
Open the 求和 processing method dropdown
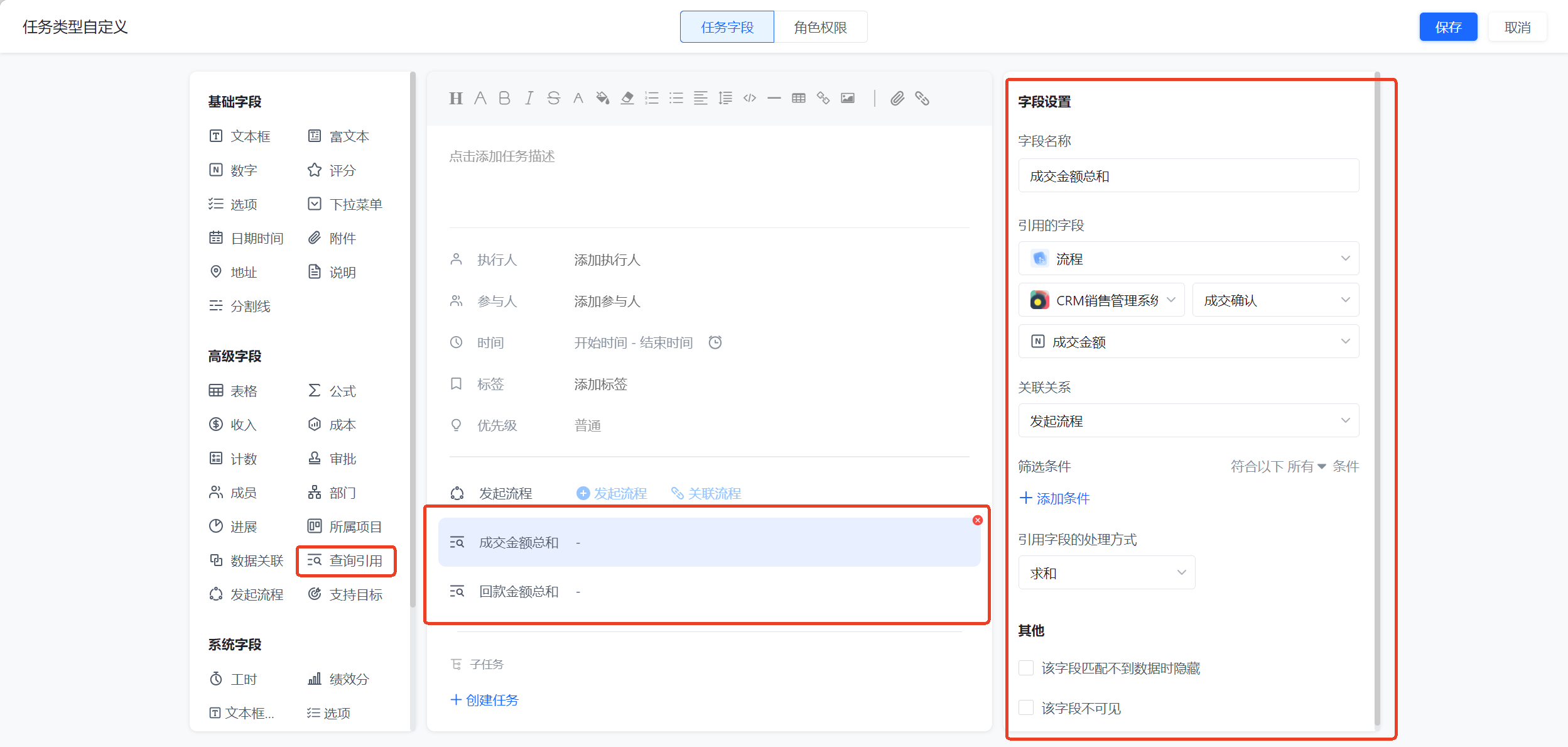pos(1106,572)
